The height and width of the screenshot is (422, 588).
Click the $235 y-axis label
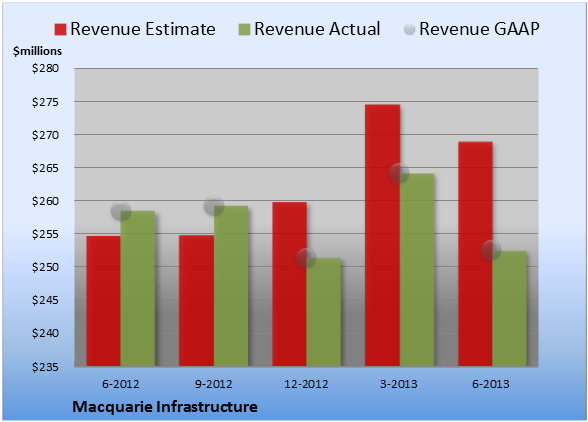(45, 367)
